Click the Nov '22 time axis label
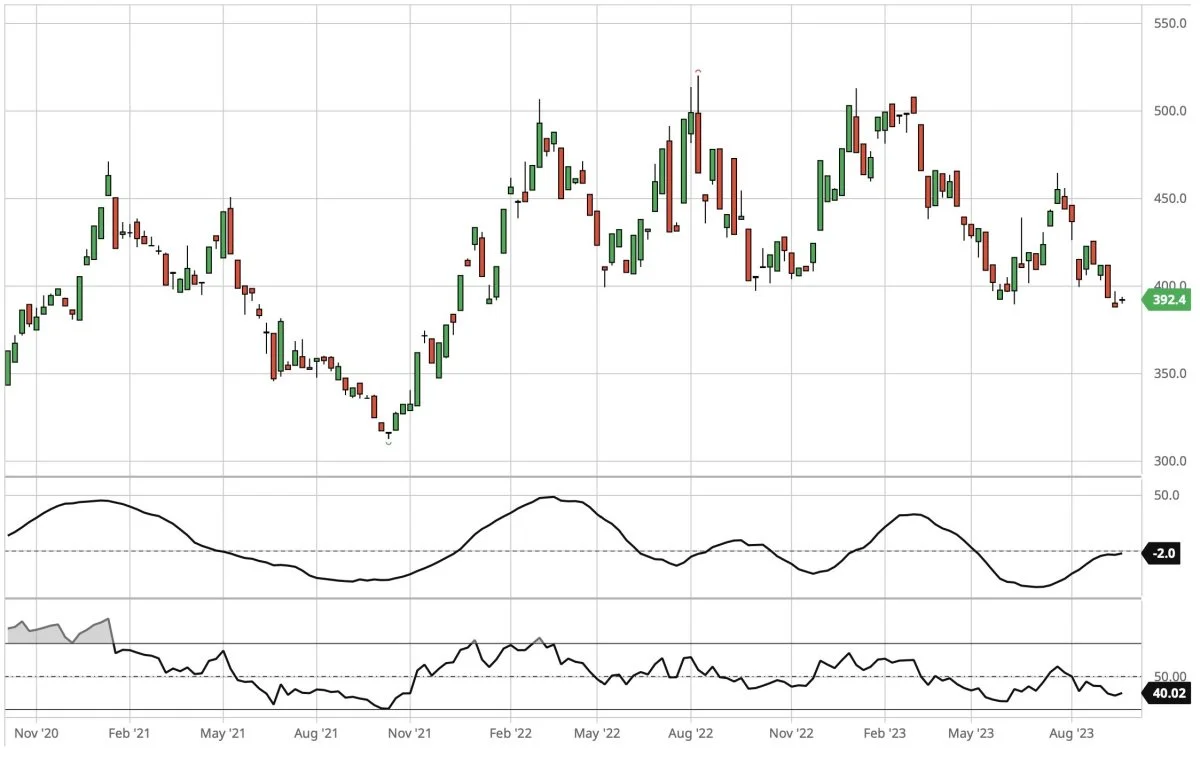 [791, 733]
